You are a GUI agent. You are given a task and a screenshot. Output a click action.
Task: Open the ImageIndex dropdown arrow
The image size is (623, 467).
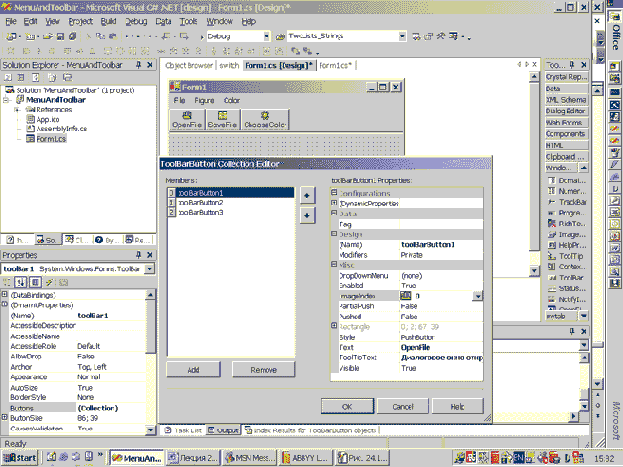(478, 296)
